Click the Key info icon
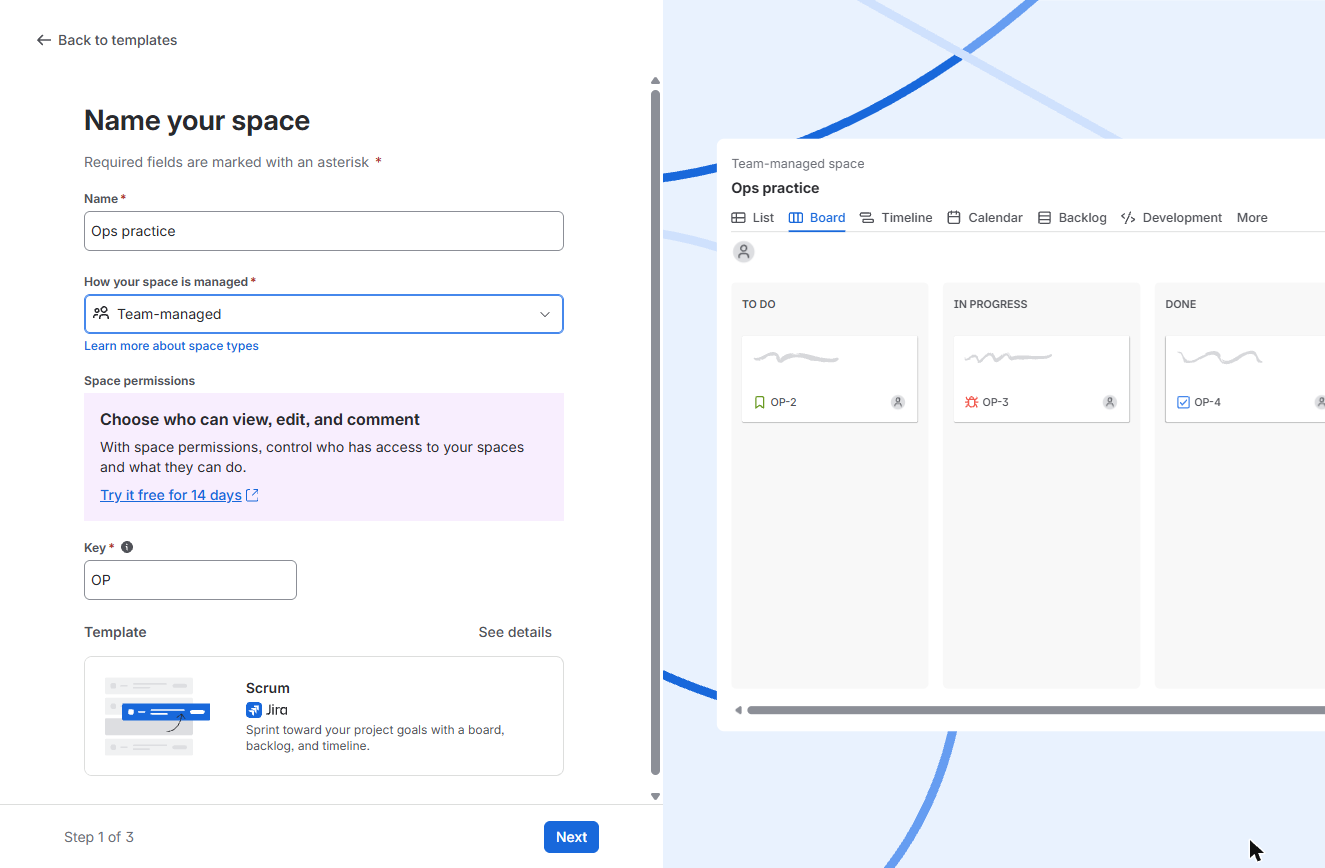Image resolution: width=1325 pixels, height=868 pixels. 127,547
